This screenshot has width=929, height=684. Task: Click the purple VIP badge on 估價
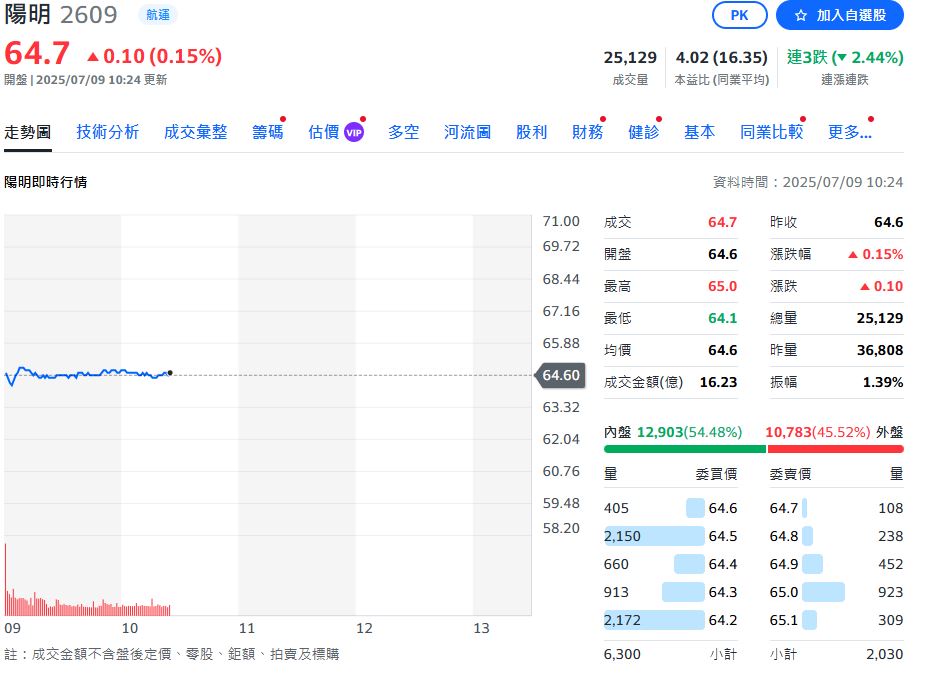coord(354,133)
